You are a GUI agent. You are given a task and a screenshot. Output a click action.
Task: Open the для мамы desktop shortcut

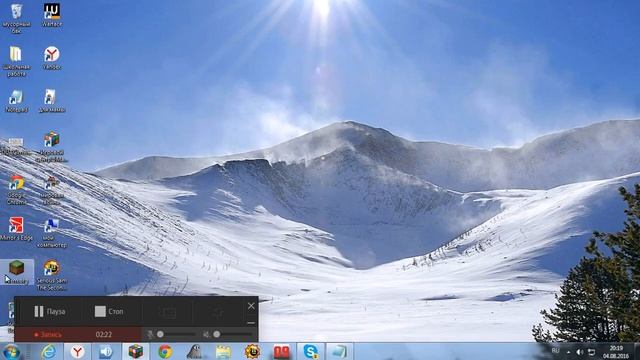[52, 101]
